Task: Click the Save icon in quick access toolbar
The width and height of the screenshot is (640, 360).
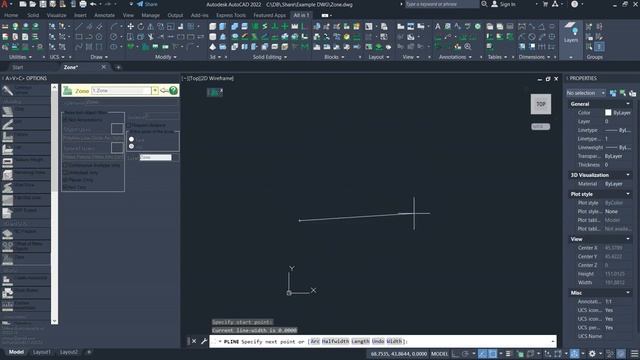Action: coord(43,4)
